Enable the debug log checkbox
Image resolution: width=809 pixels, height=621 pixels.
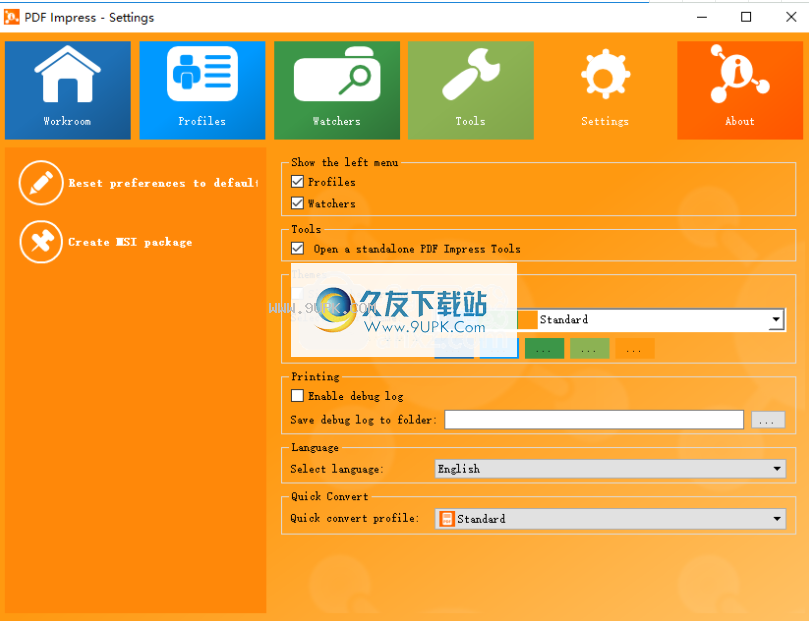point(297,396)
